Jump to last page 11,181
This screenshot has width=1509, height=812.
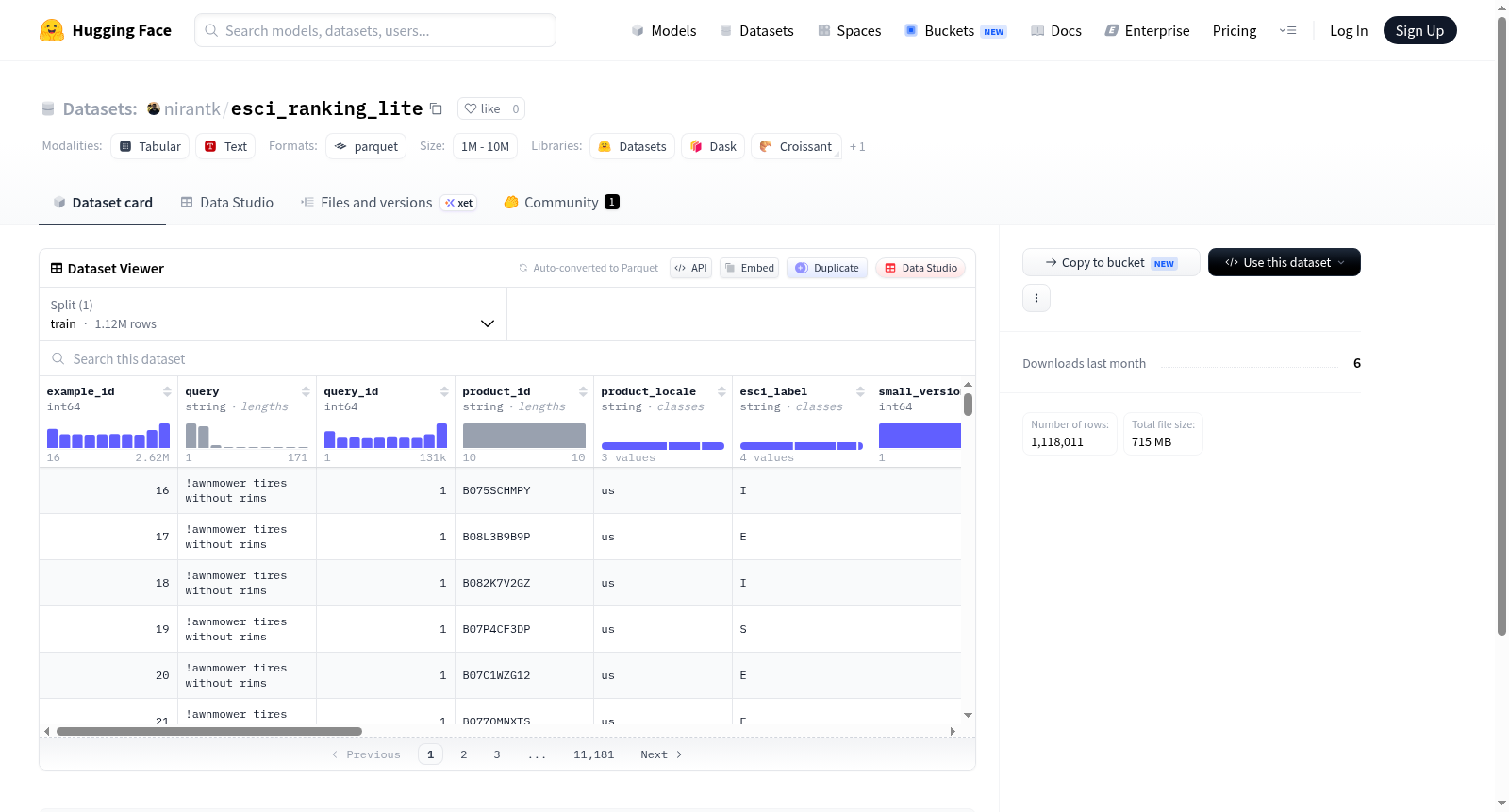pyautogui.click(x=594, y=754)
